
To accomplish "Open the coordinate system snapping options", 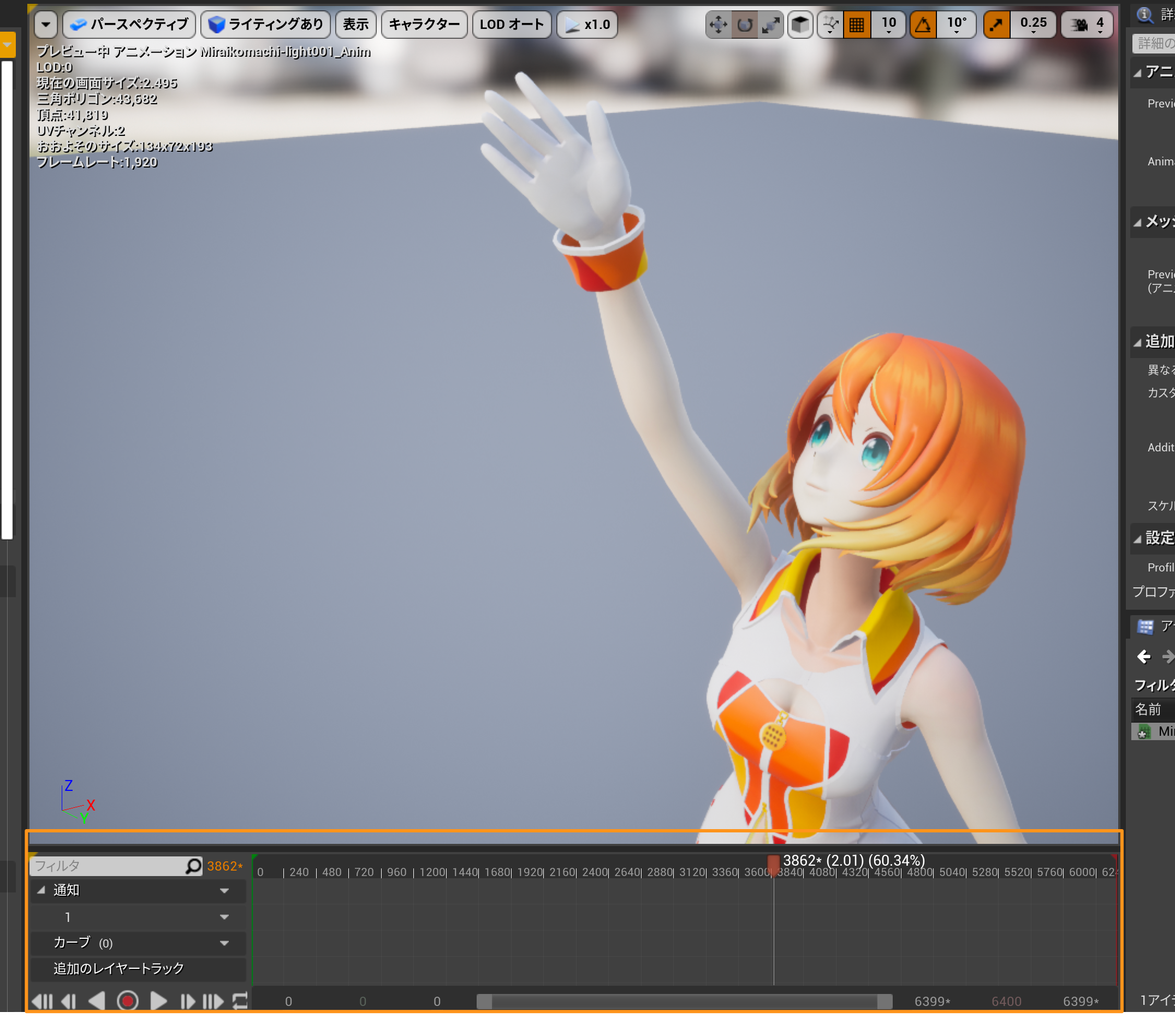I will point(829,25).
